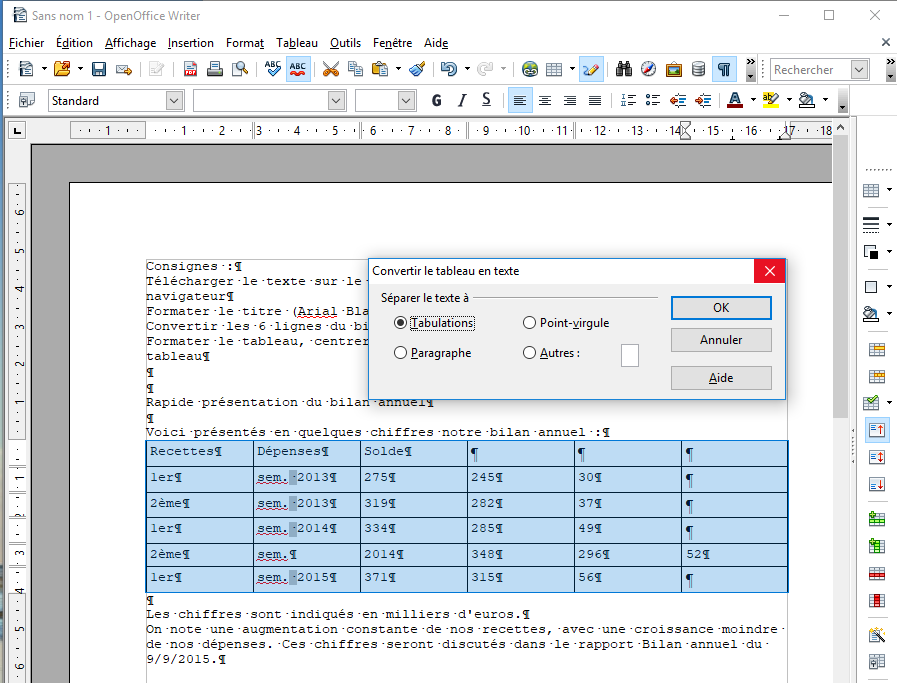Apply the font color A swatch
The height and width of the screenshot is (683, 897).
click(735, 101)
